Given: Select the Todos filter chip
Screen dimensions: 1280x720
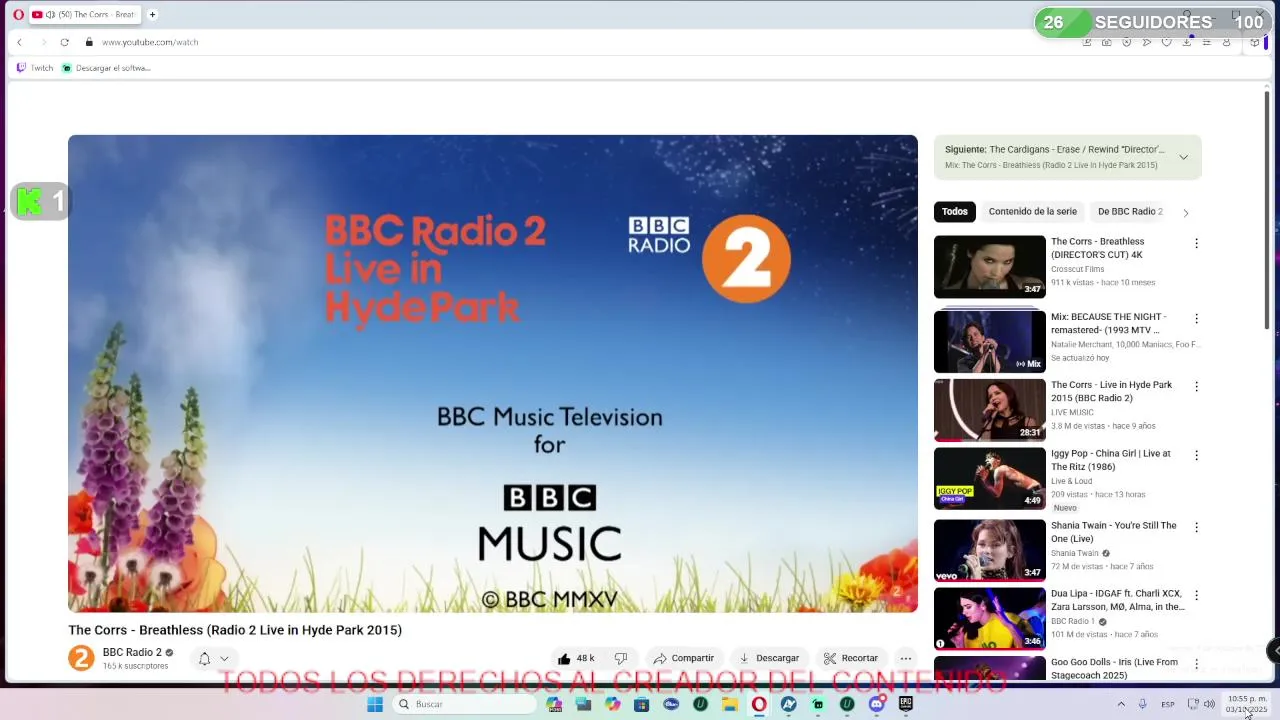Looking at the screenshot, I should [954, 212].
